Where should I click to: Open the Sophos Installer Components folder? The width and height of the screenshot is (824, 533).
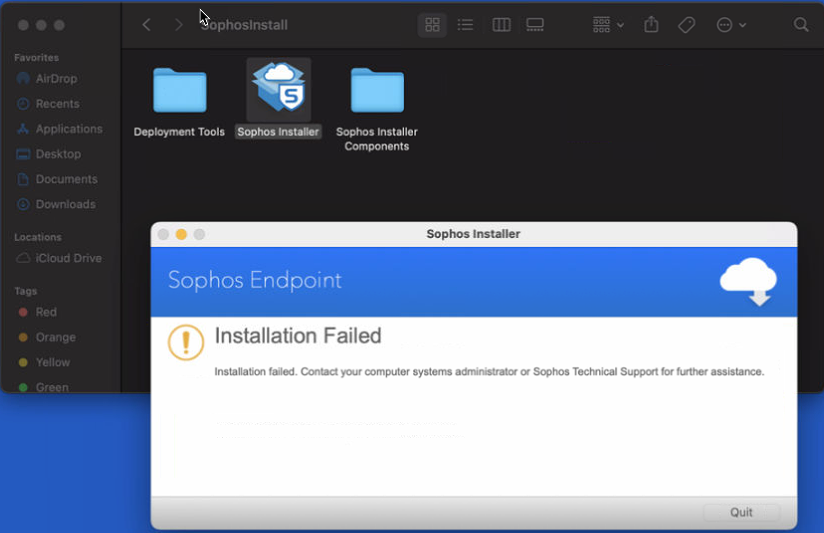pyautogui.click(x=377, y=91)
